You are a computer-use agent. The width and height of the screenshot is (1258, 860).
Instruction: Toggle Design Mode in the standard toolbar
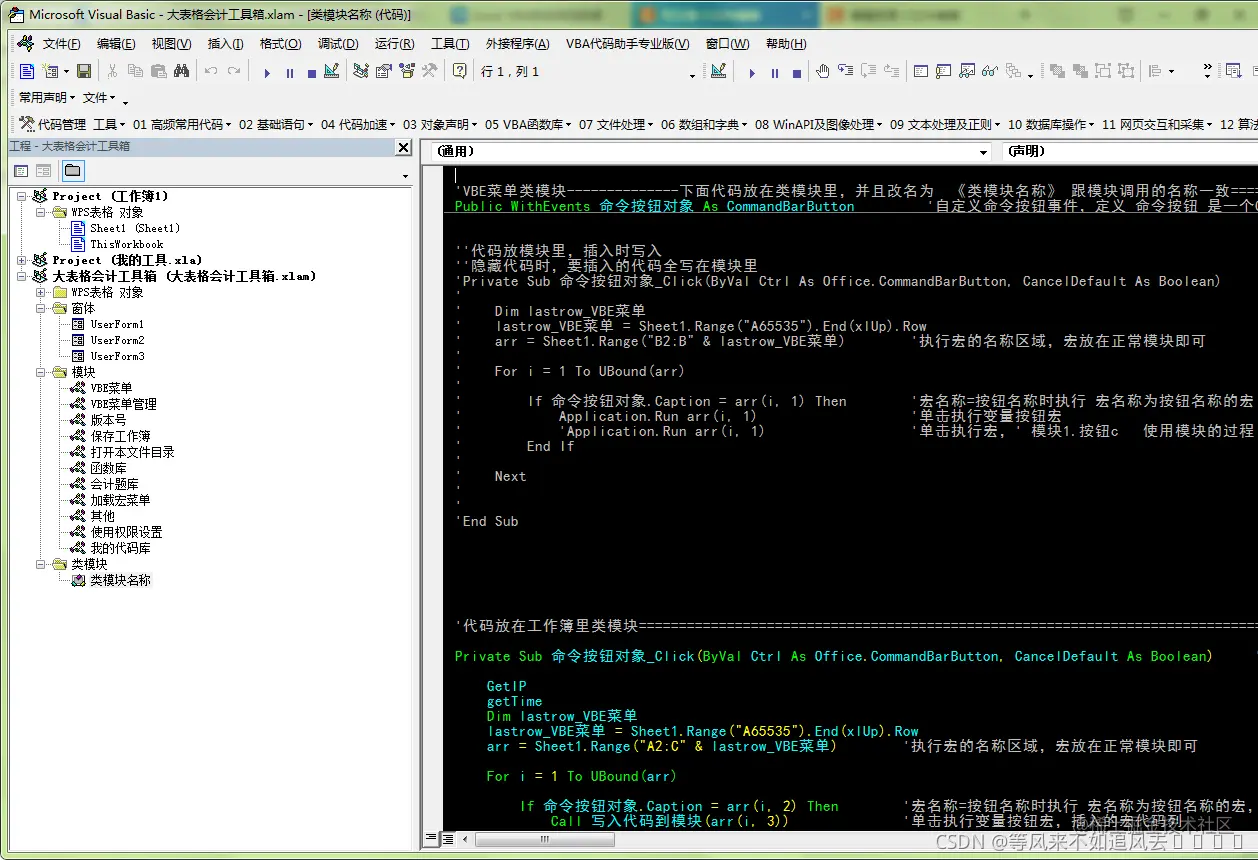[x=332, y=71]
